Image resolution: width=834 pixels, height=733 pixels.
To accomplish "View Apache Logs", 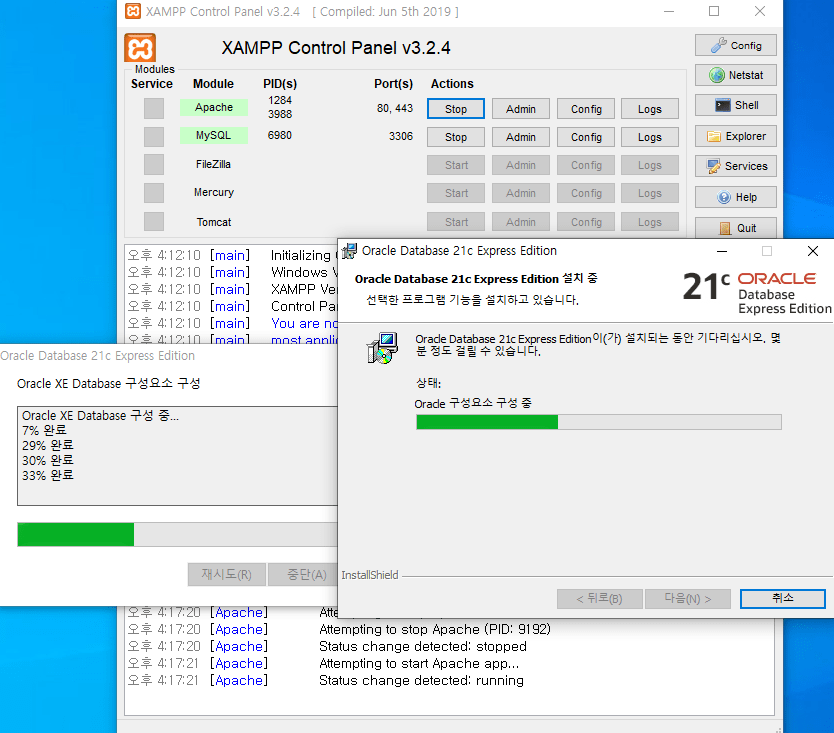I will click(650, 109).
